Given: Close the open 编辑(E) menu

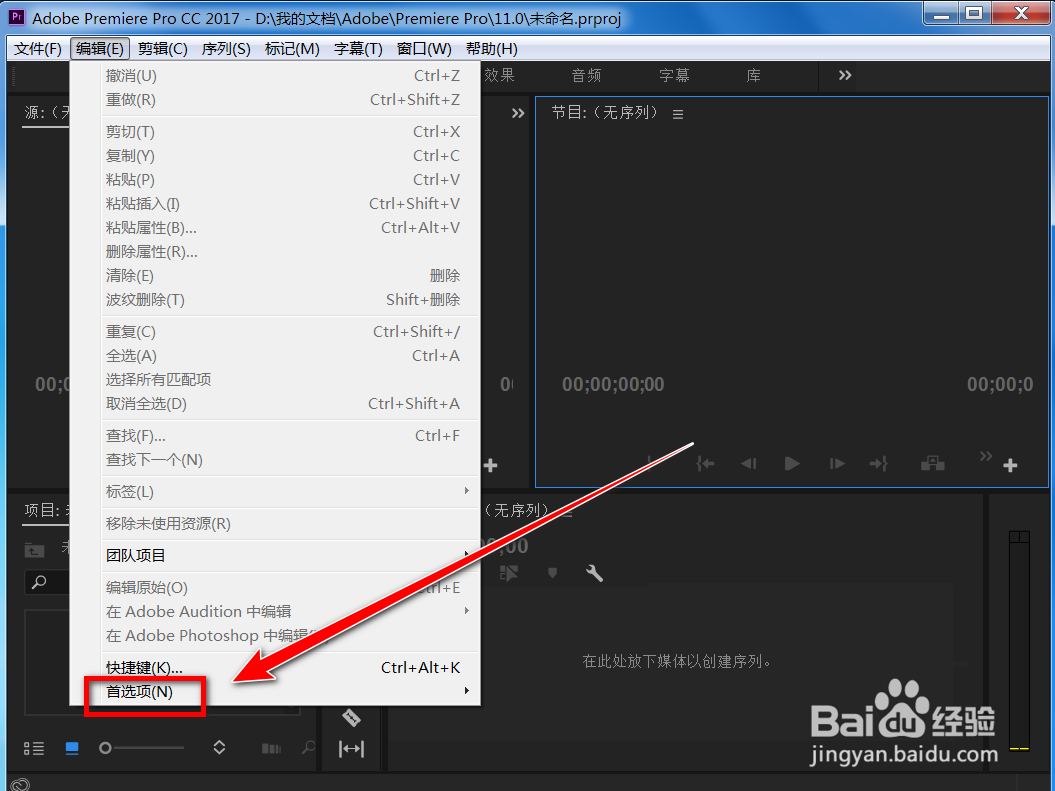Looking at the screenshot, I should pos(100,49).
